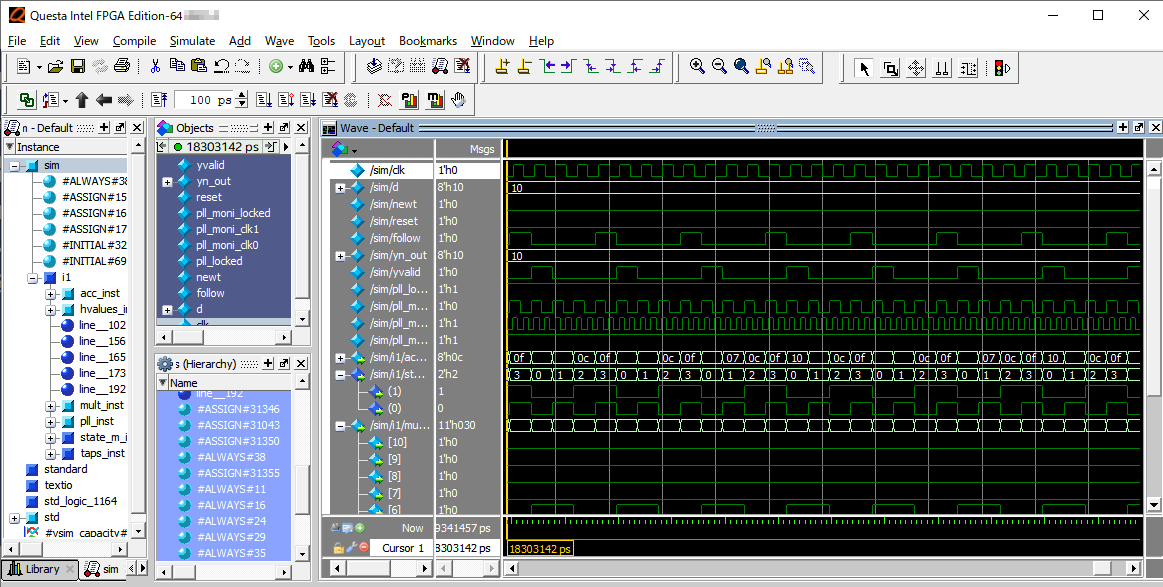Image resolution: width=1163 pixels, height=587 pixels.
Task: Toggle the lock icon for Cursor 1
Action: coord(338,548)
